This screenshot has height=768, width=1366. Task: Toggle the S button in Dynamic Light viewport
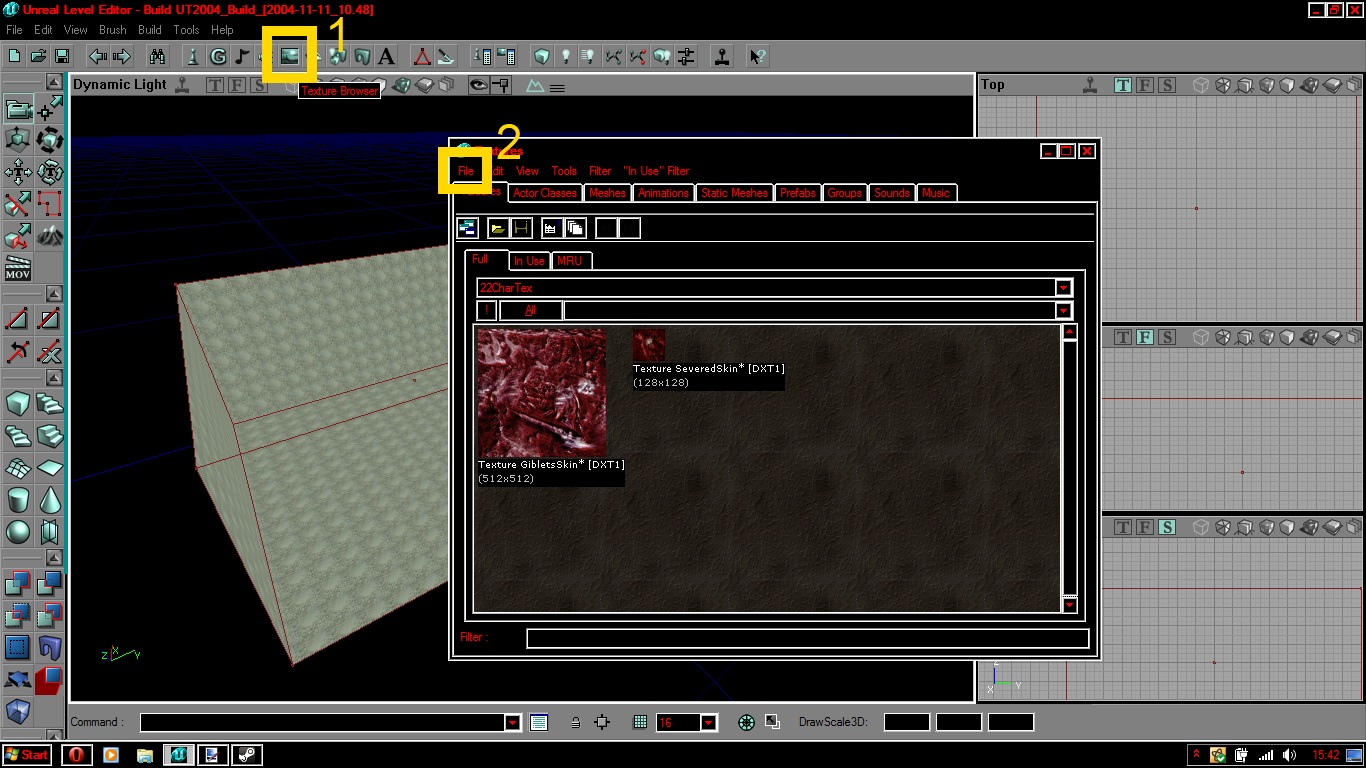pos(259,85)
